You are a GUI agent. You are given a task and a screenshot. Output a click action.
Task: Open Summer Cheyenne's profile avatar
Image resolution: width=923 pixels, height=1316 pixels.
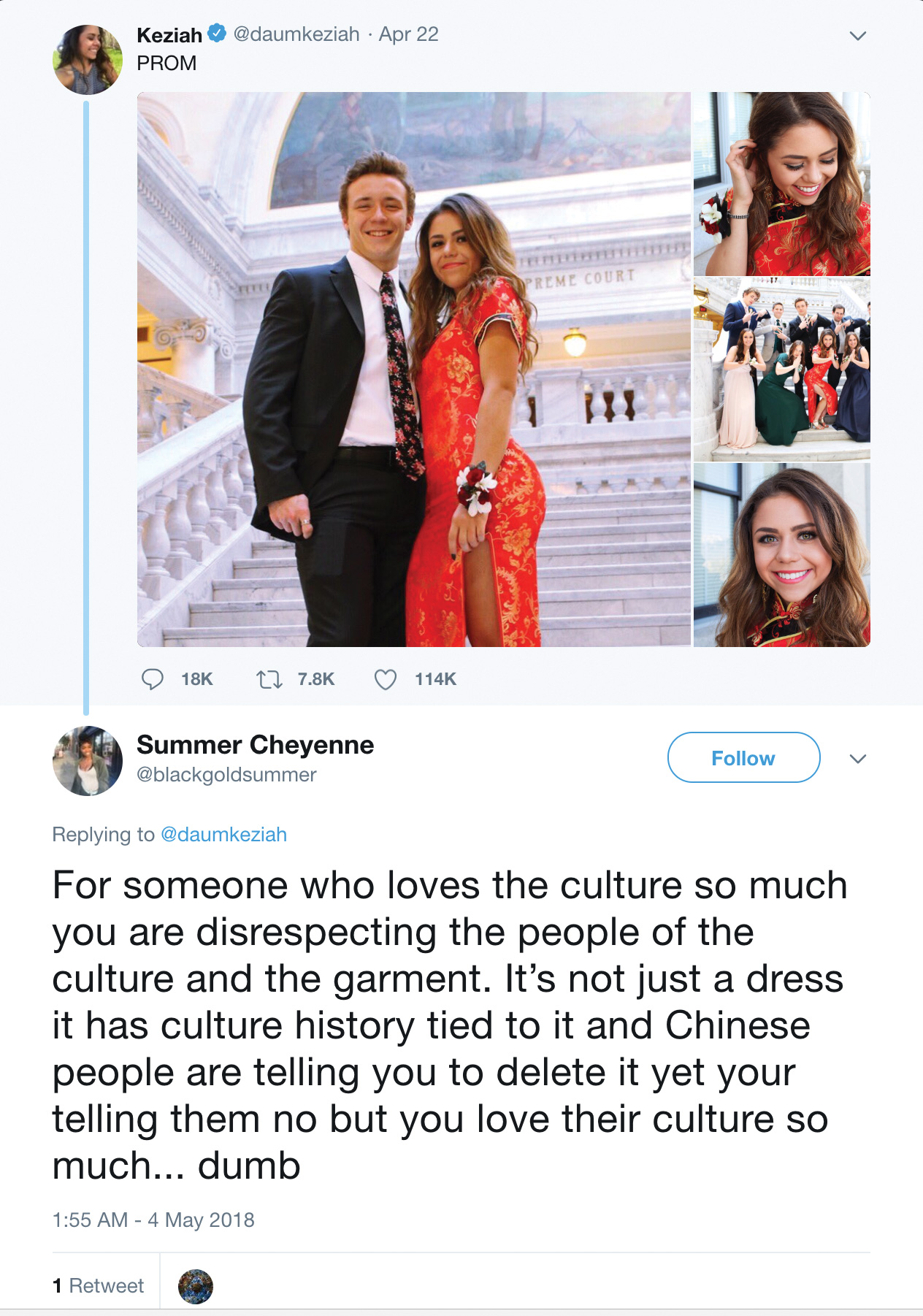coord(88,760)
